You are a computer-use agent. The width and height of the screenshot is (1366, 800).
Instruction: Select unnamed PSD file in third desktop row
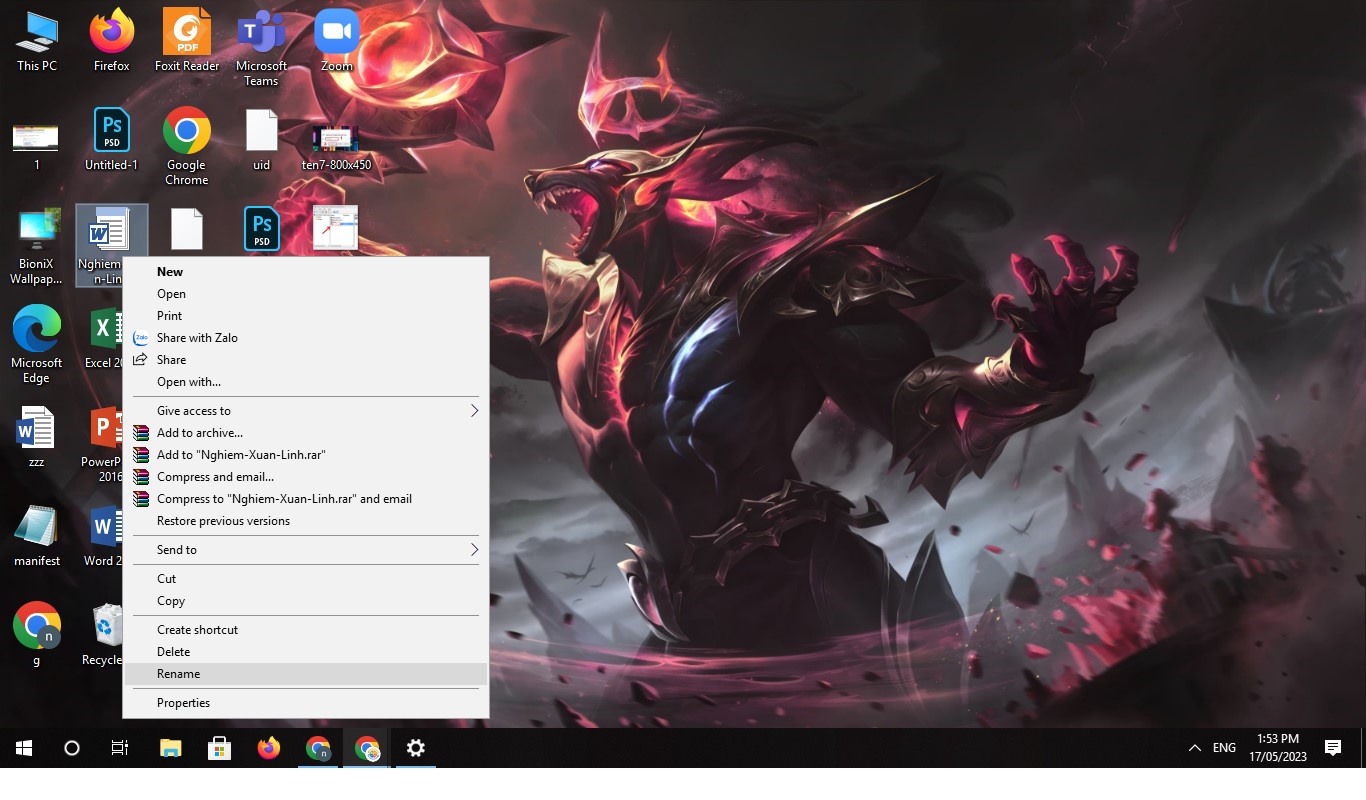click(262, 229)
